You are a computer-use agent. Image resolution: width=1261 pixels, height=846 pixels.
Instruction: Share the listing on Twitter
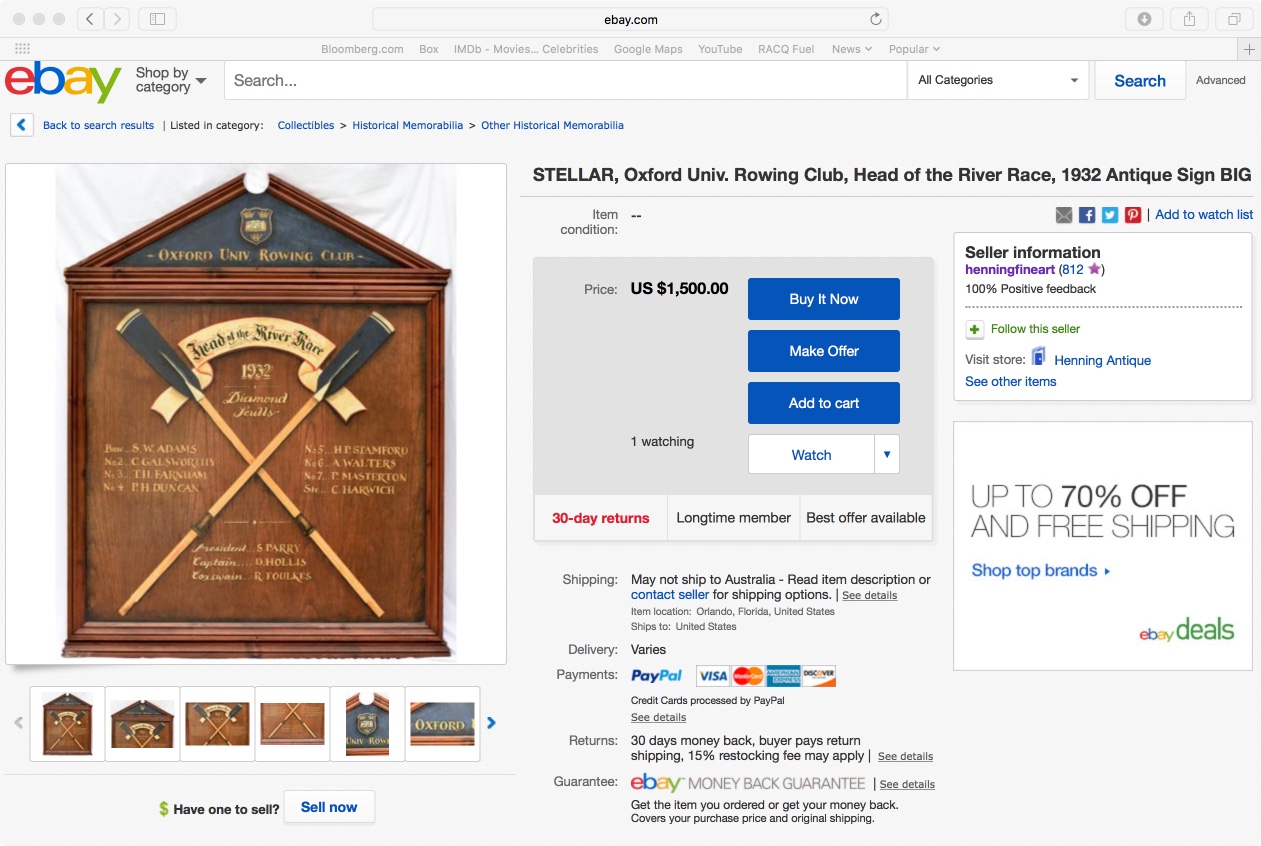point(1110,215)
